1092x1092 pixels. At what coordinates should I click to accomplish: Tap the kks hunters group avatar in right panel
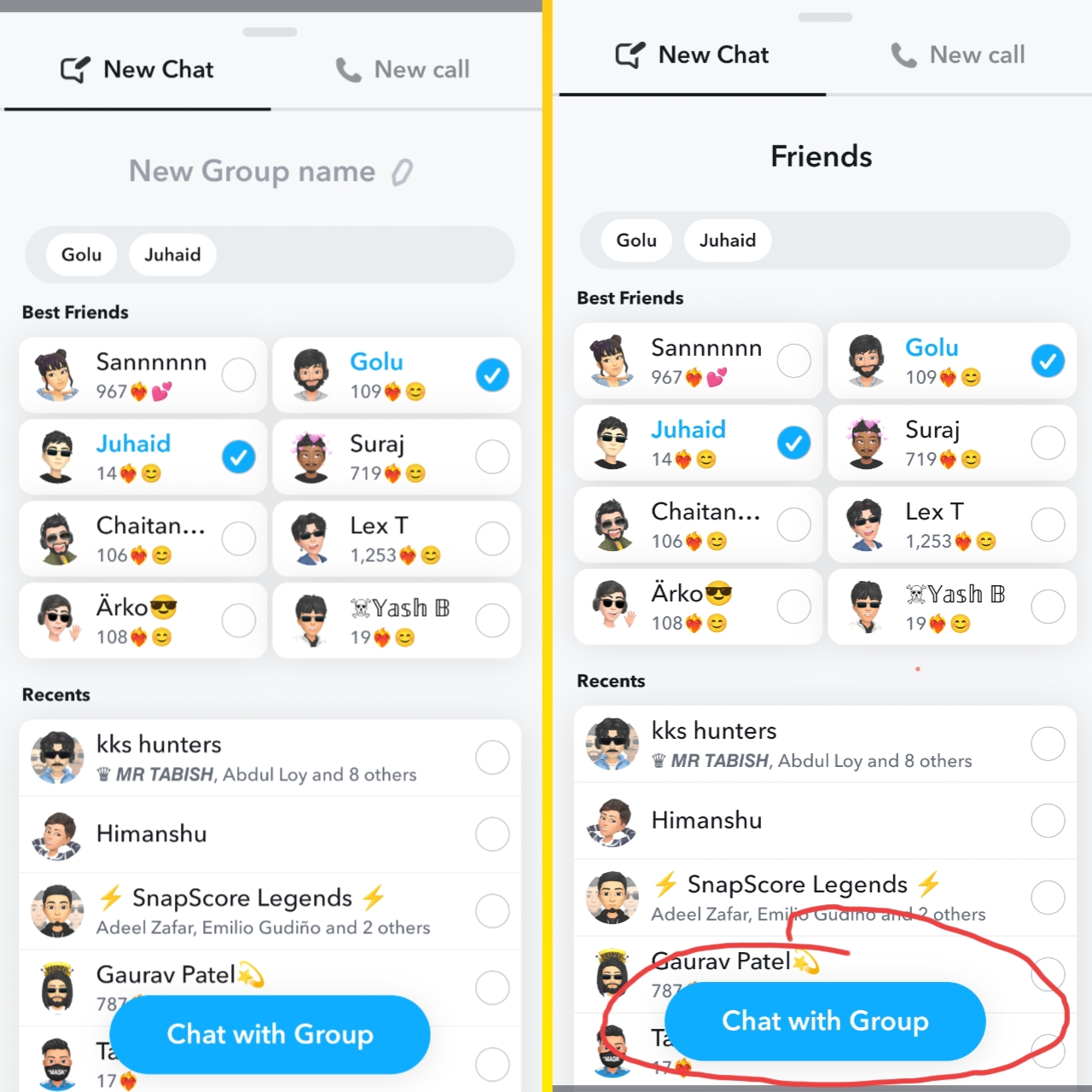point(613,744)
